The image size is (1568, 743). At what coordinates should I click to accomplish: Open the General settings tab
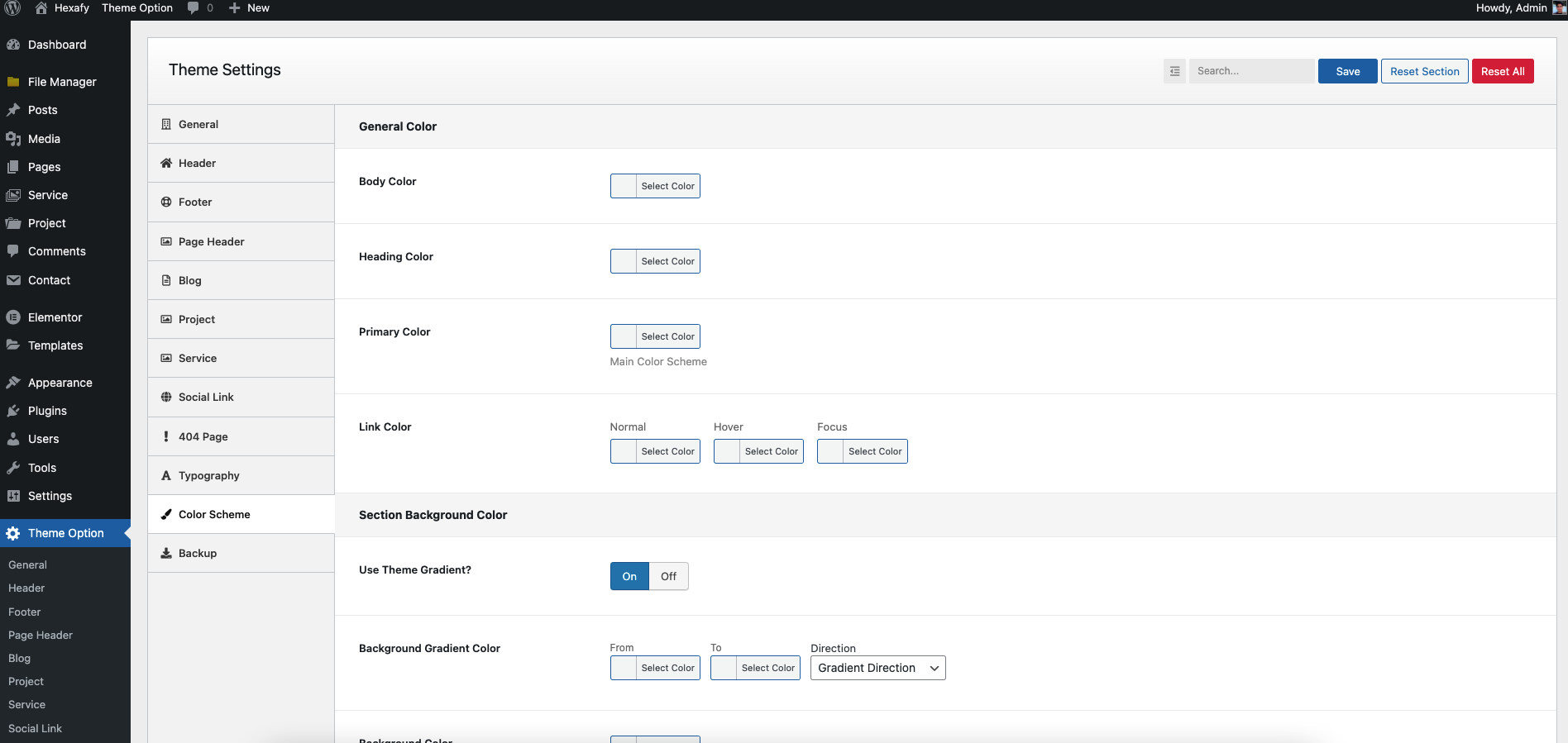click(x=241, y=124)
